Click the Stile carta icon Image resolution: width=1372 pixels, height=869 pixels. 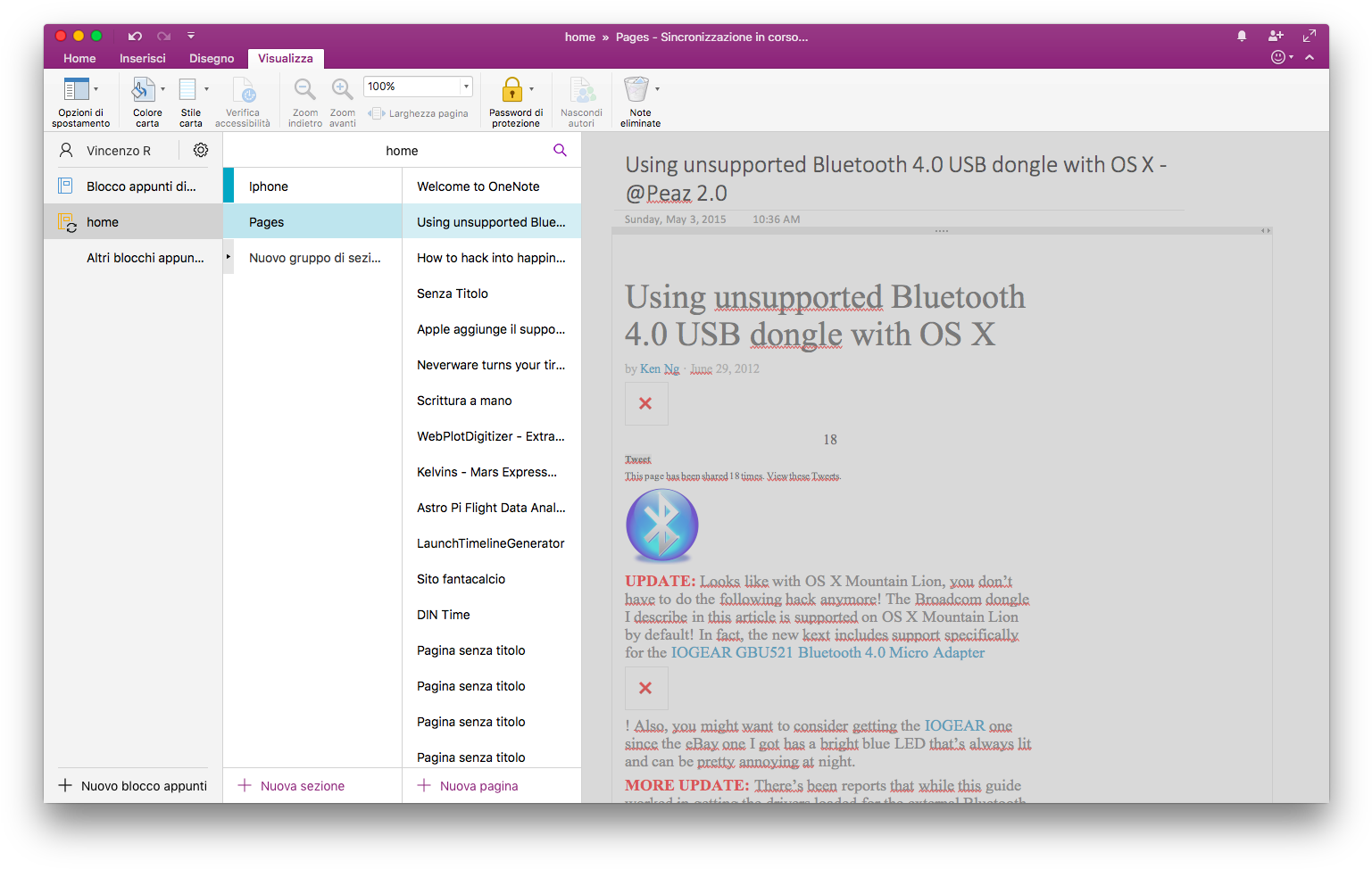pyautogui.click(x=187, y=89)
